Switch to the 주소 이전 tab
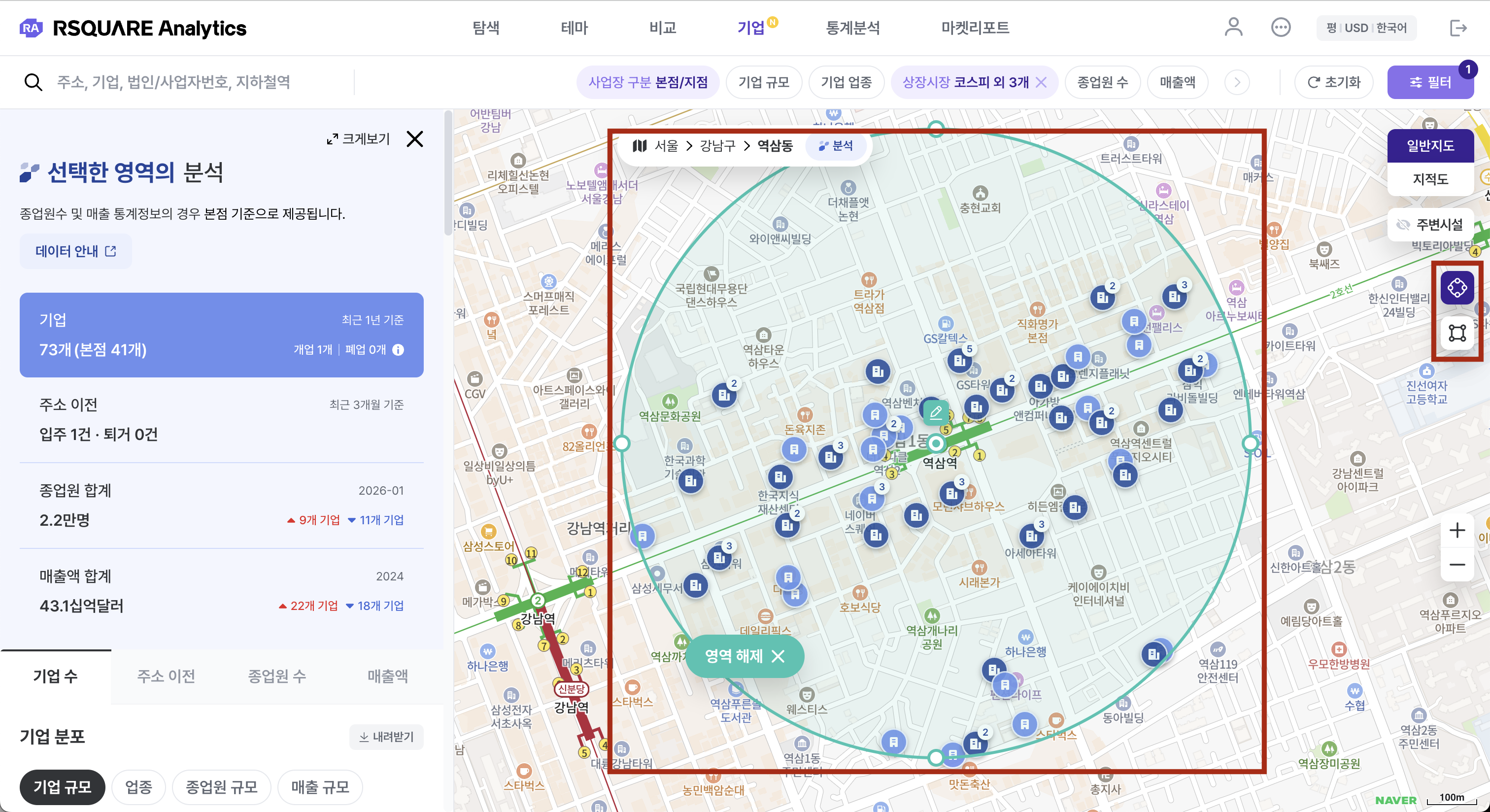1490x812 pixels. [166, 676]
